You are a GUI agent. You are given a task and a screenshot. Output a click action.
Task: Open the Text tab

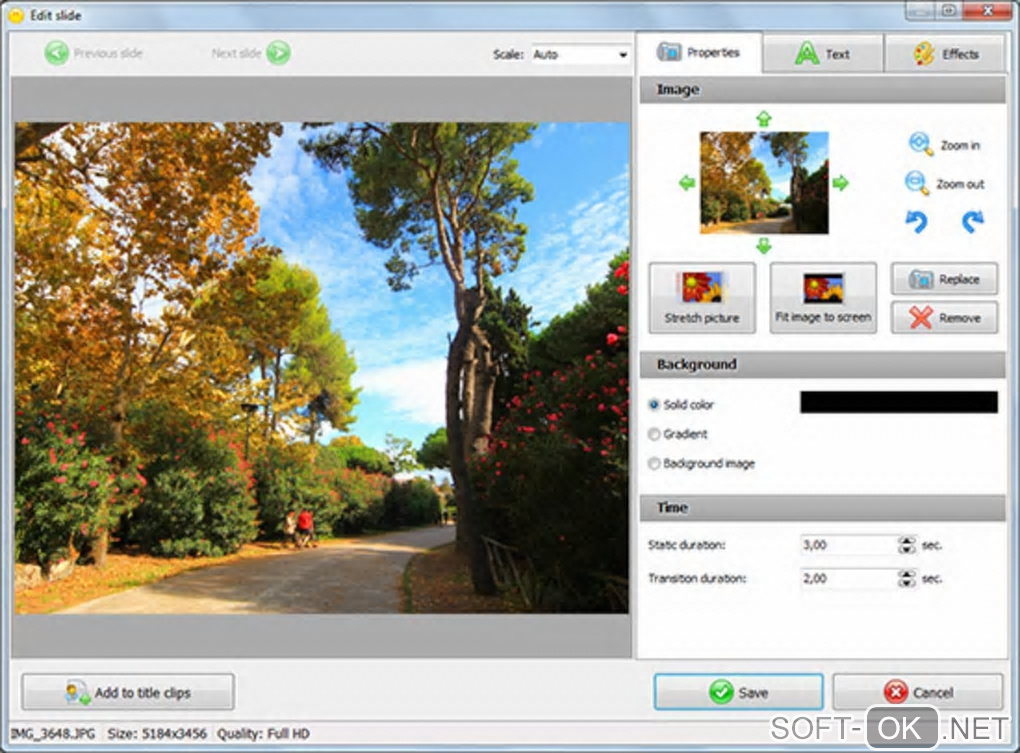pos(823,54)
